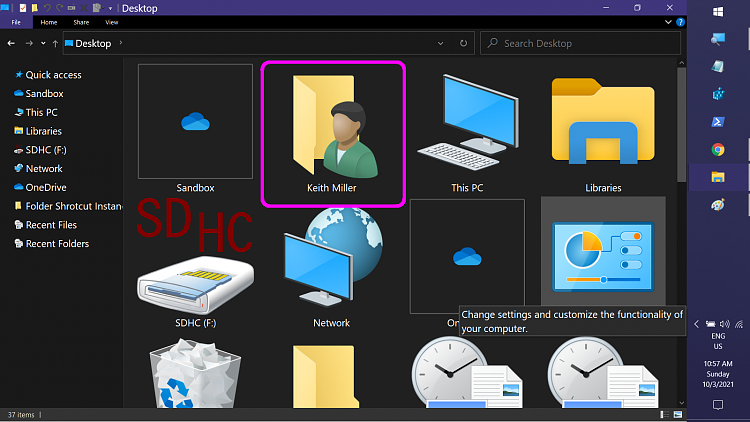Open the Customize Quick Access Toolbar dropdown arrow

[110, 8]
